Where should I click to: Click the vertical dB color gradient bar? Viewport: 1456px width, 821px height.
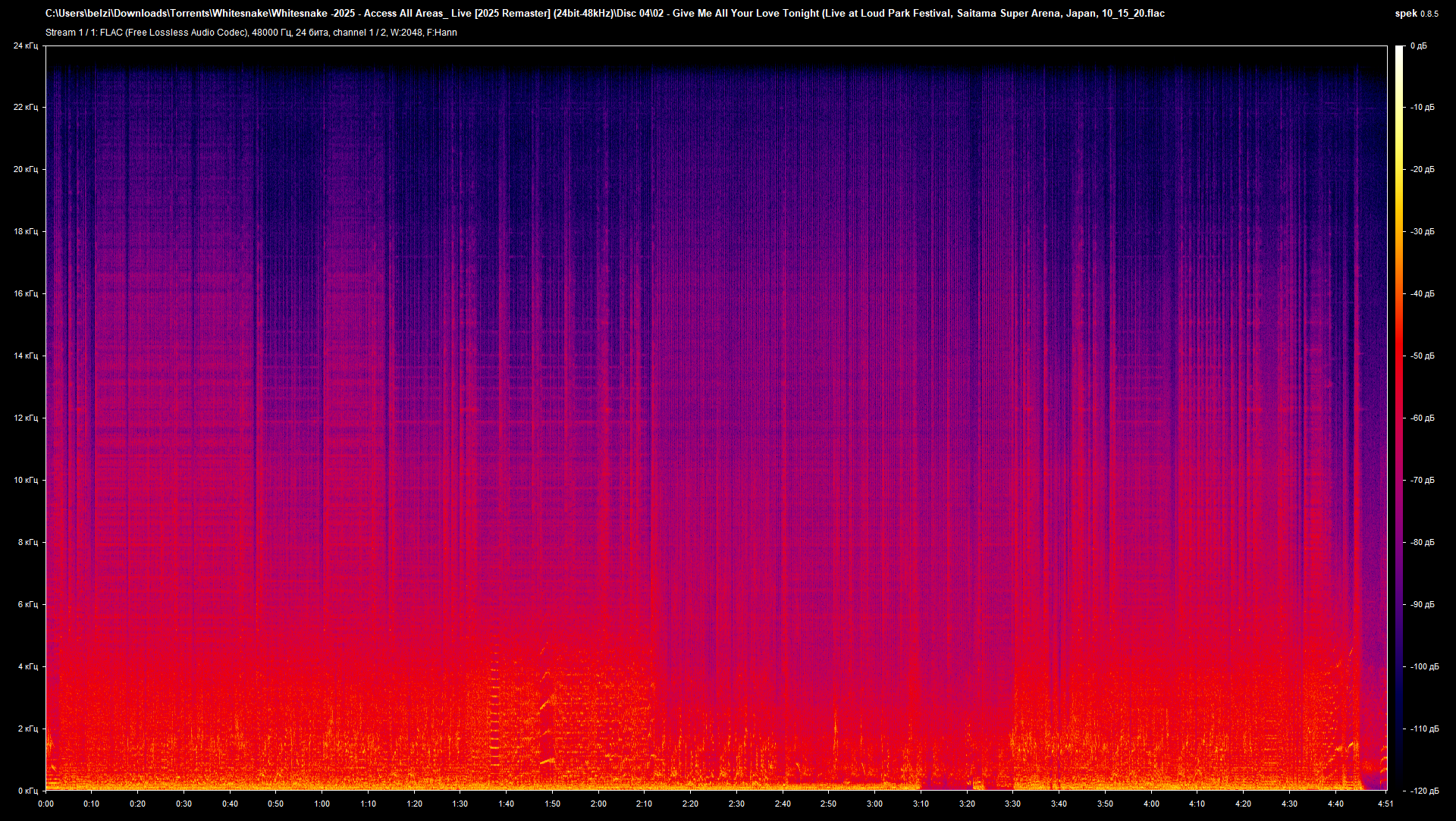[1399, 417]
